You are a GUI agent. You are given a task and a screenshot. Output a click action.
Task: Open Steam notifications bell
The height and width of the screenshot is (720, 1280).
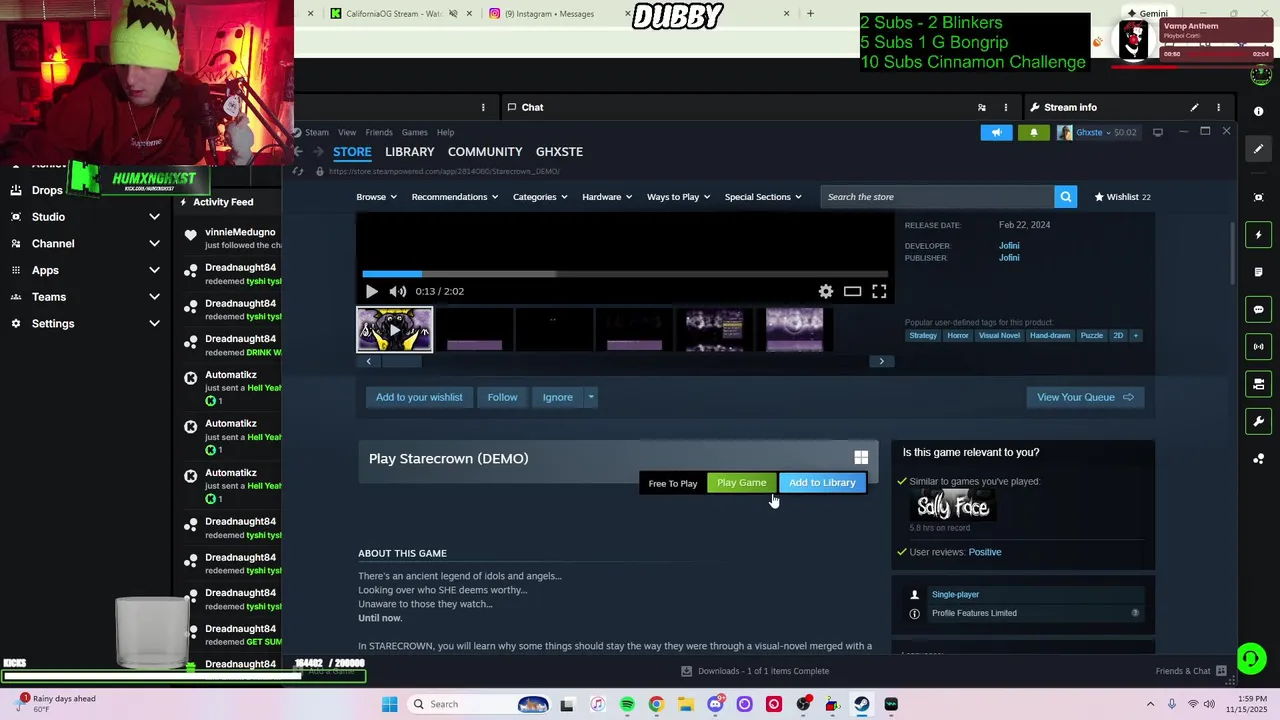(1034, 132)
